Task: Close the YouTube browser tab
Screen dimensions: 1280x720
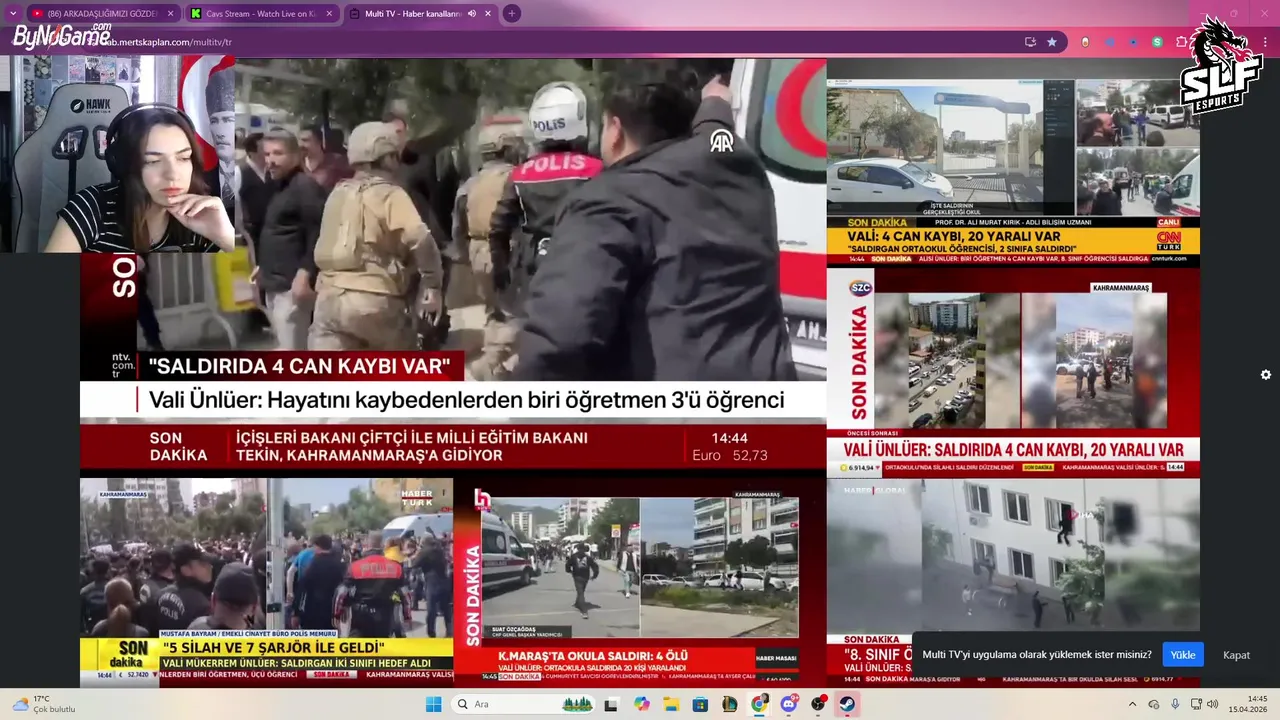Action: click(x=170, y=14)
